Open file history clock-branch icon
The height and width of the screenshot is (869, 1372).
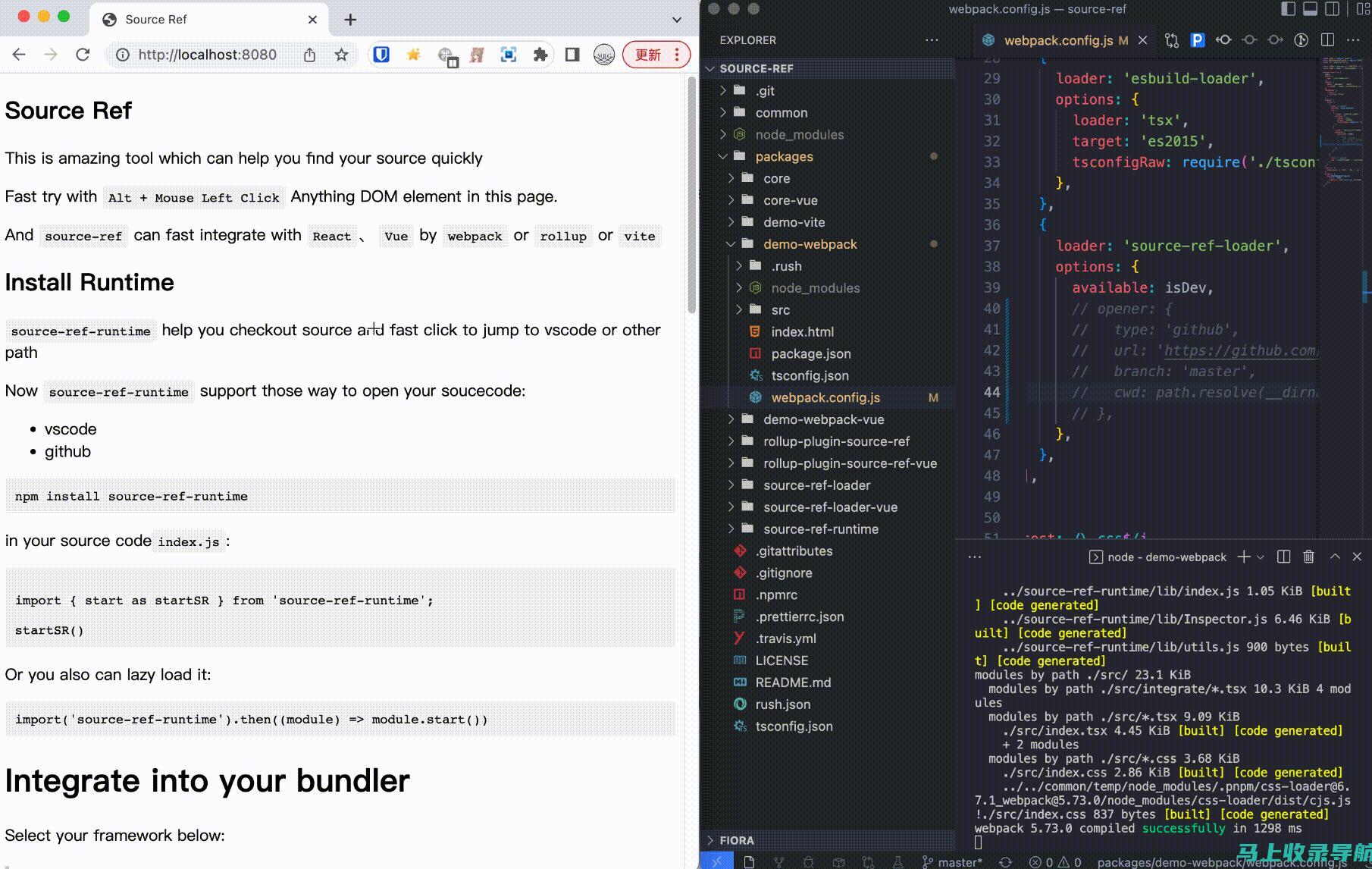[1301, 40]
